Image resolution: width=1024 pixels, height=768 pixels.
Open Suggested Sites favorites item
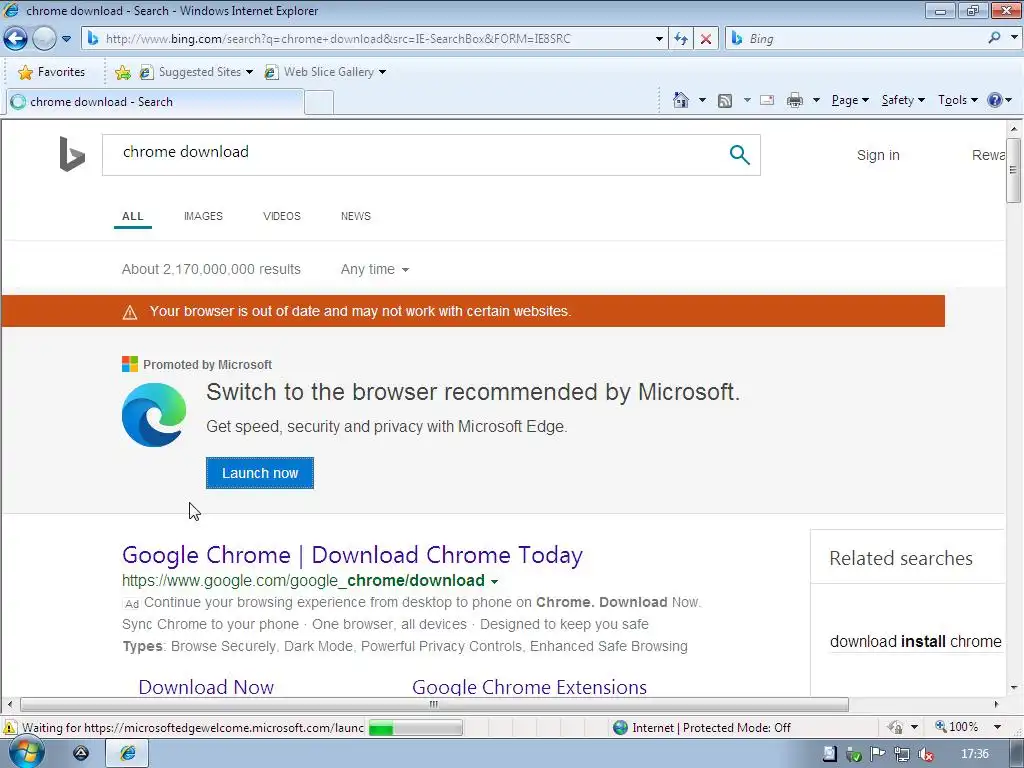(196, 72)
